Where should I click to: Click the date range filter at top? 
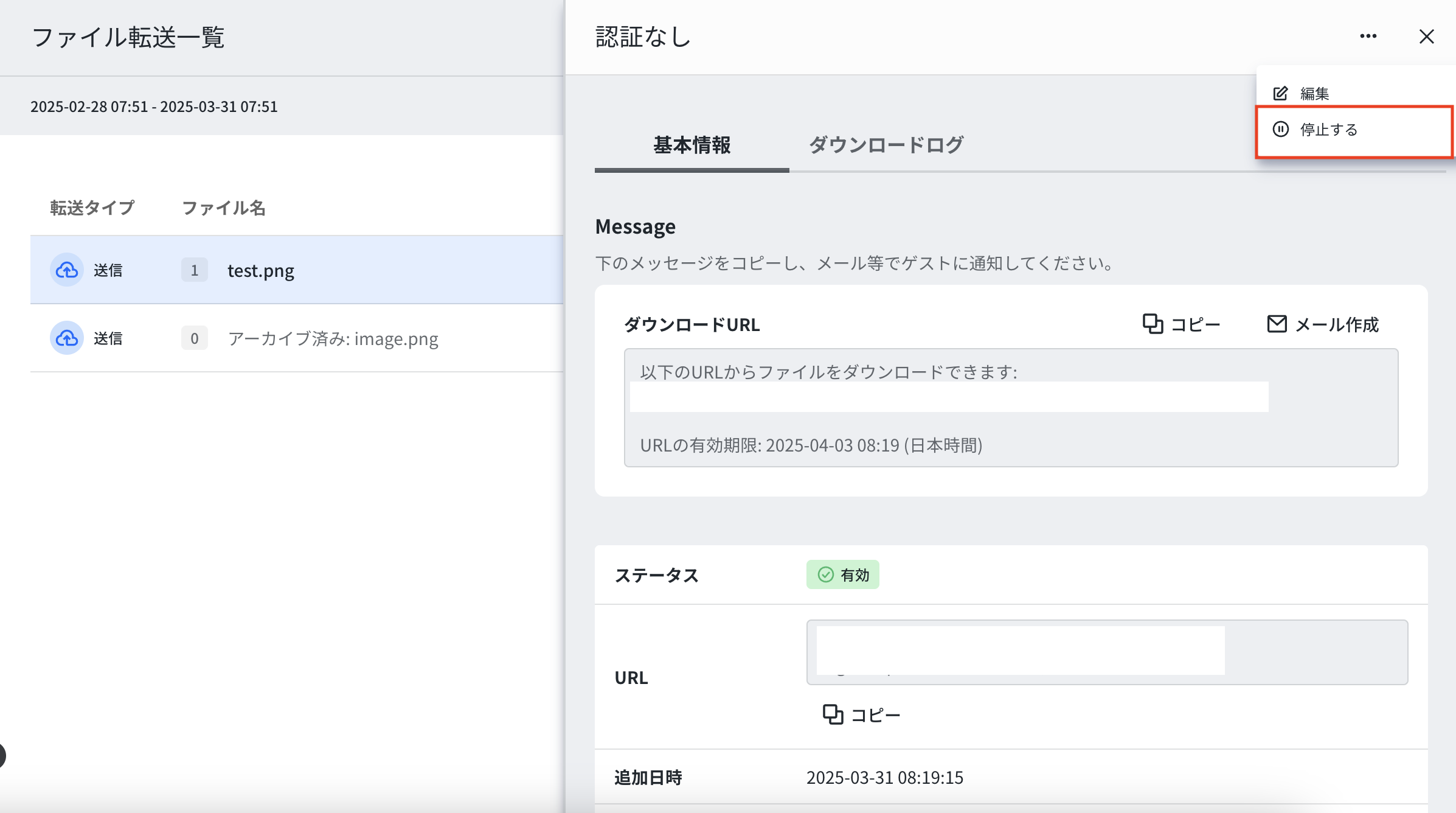(154, 106)
